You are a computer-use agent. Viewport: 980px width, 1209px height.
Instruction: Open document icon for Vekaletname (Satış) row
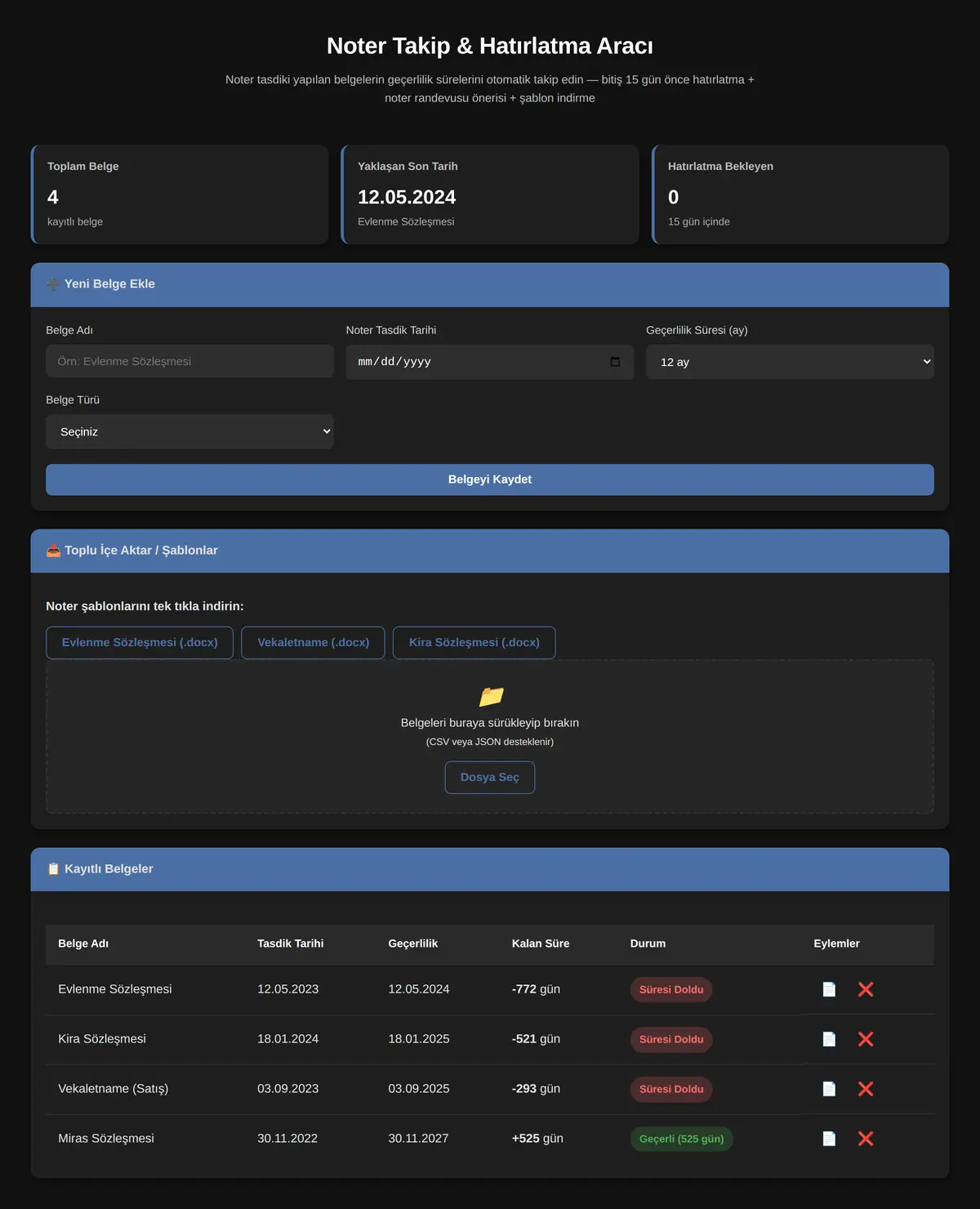tap(829, 1089)
